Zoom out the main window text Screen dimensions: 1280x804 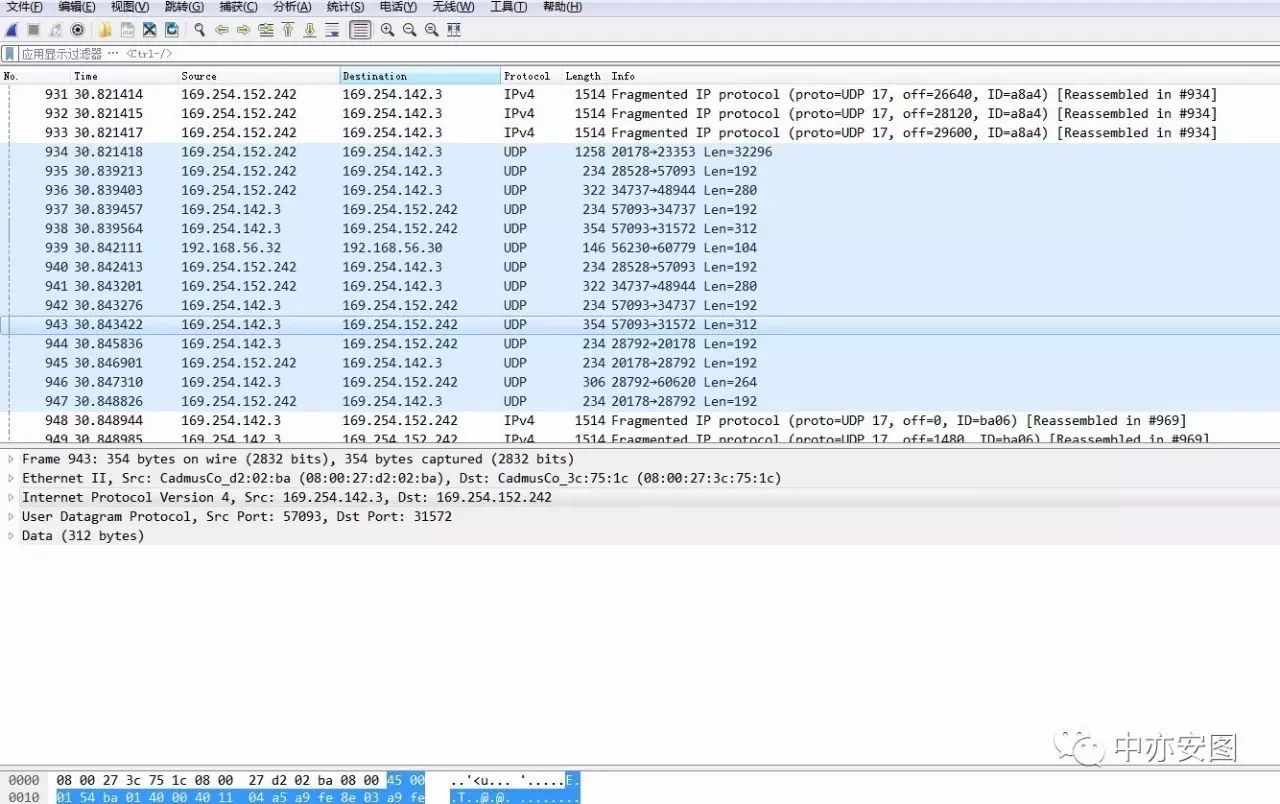coord(409,30)
